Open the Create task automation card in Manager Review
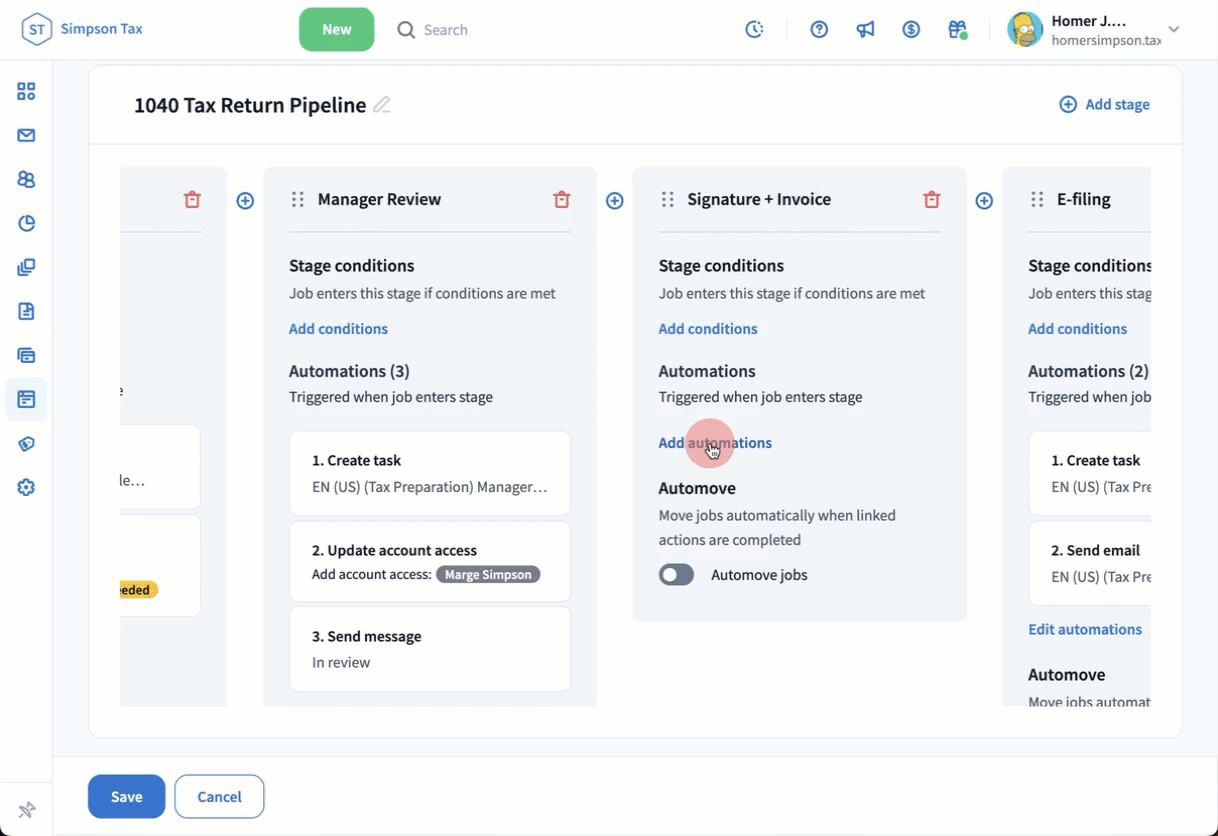This screenshot has height=836, width=1218. 429,474
